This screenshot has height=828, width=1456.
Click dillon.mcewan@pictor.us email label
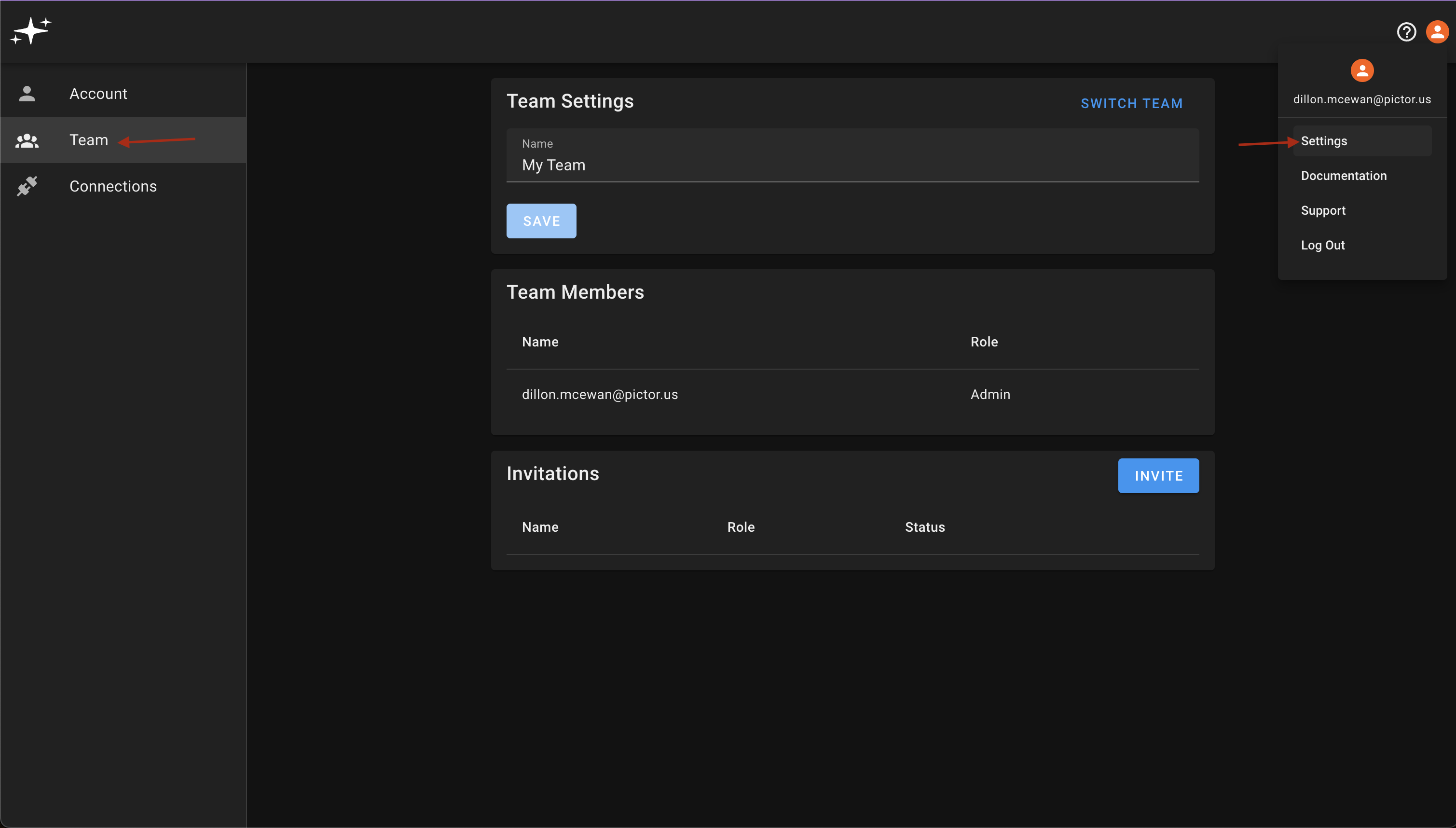(1362, 99)
